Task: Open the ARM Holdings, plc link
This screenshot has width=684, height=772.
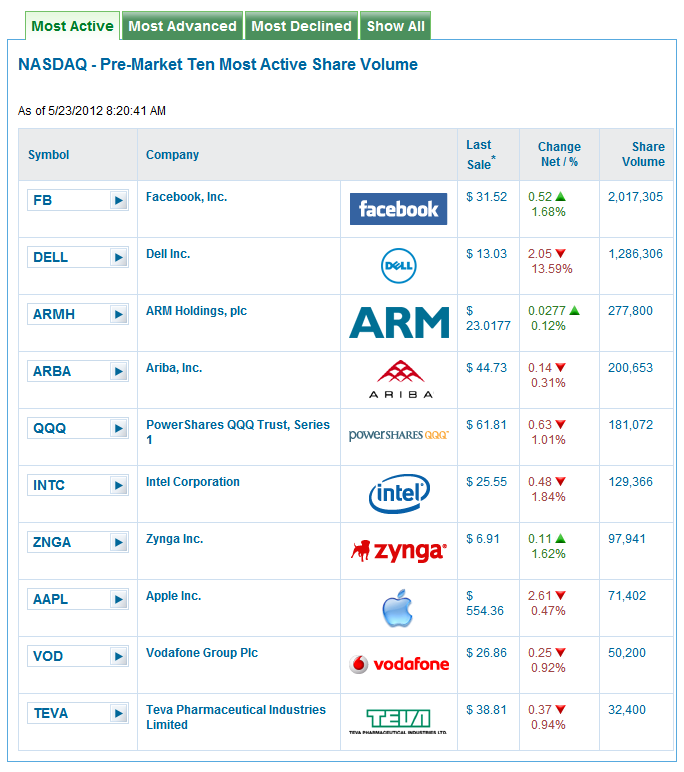Action: (196, 311)
